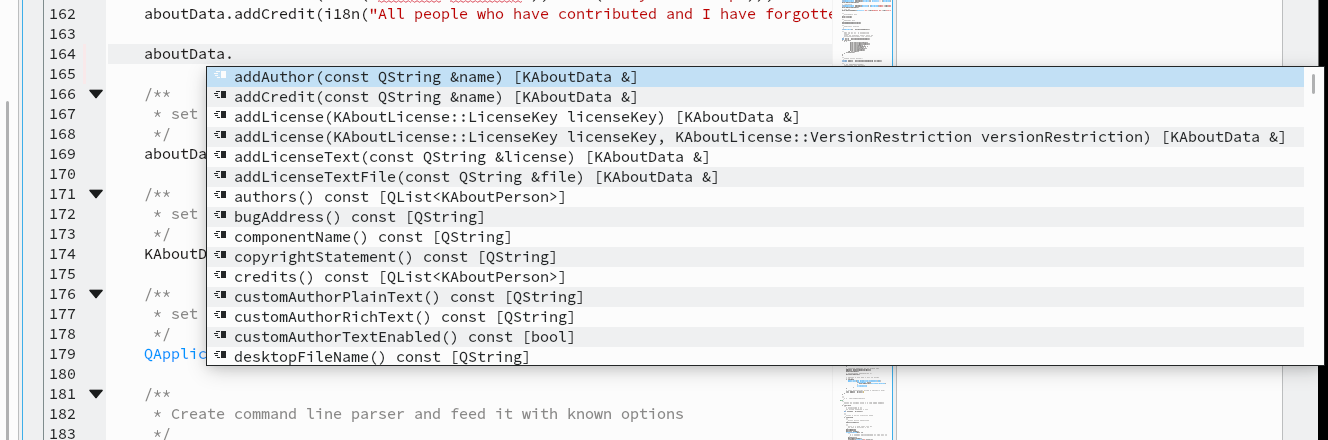1328x440 pixels.
Task: Click icon next to authors() const entry
Action: [220, 197]
